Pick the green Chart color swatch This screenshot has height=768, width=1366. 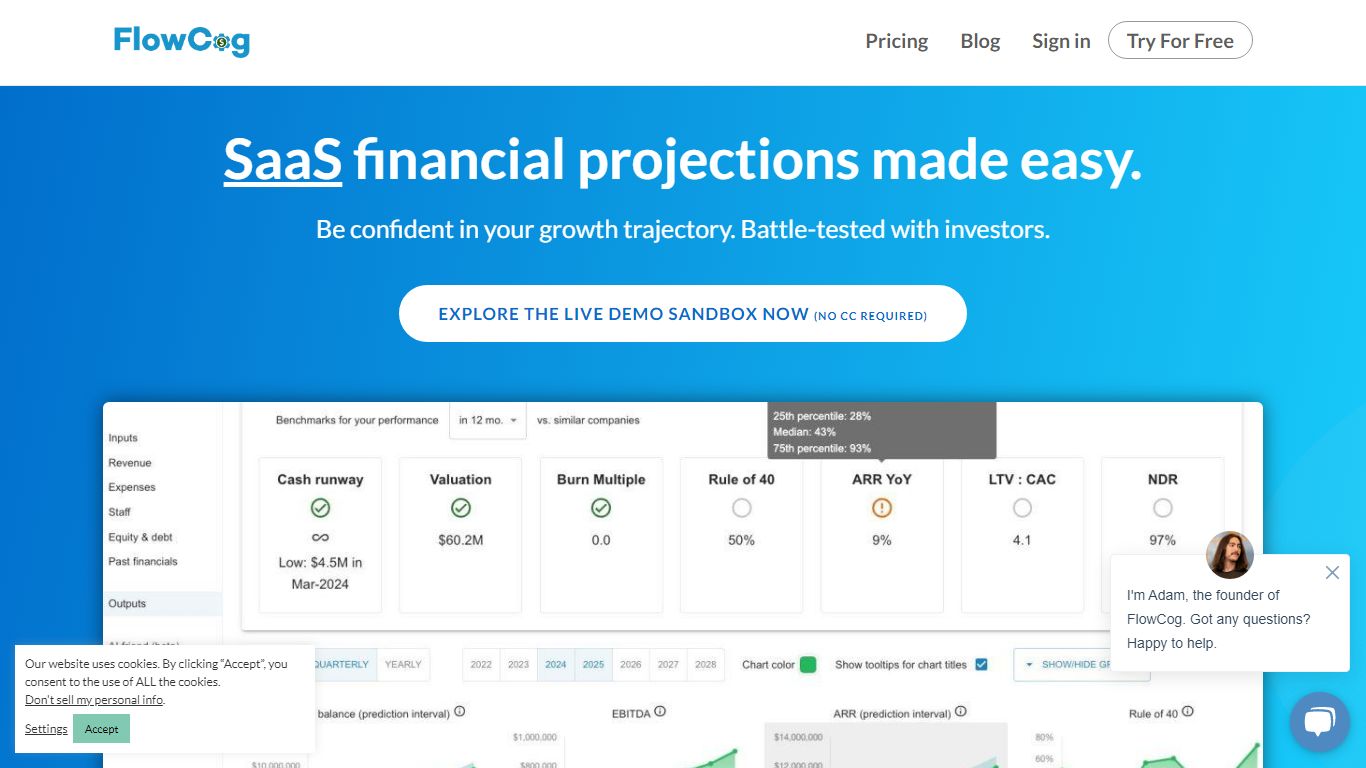pyautogui.click(x=808, y=664)
